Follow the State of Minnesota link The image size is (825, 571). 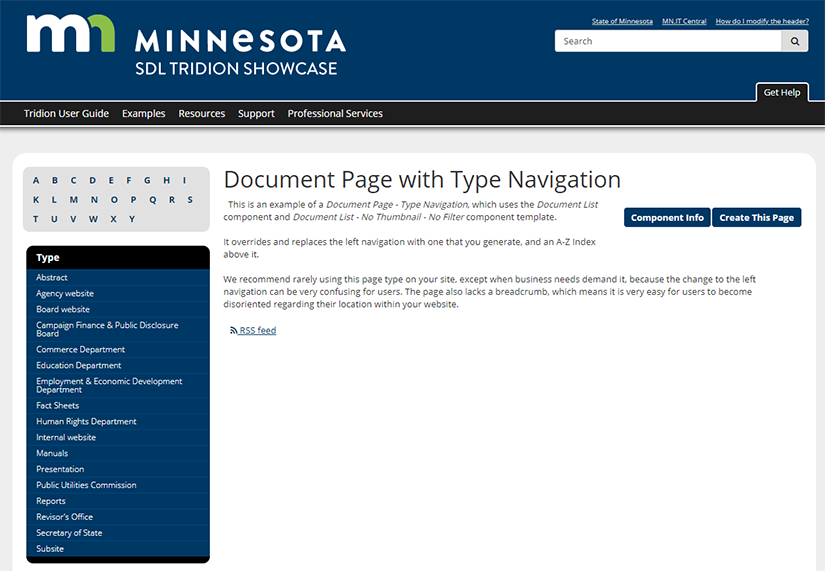(x=622, y=21)
